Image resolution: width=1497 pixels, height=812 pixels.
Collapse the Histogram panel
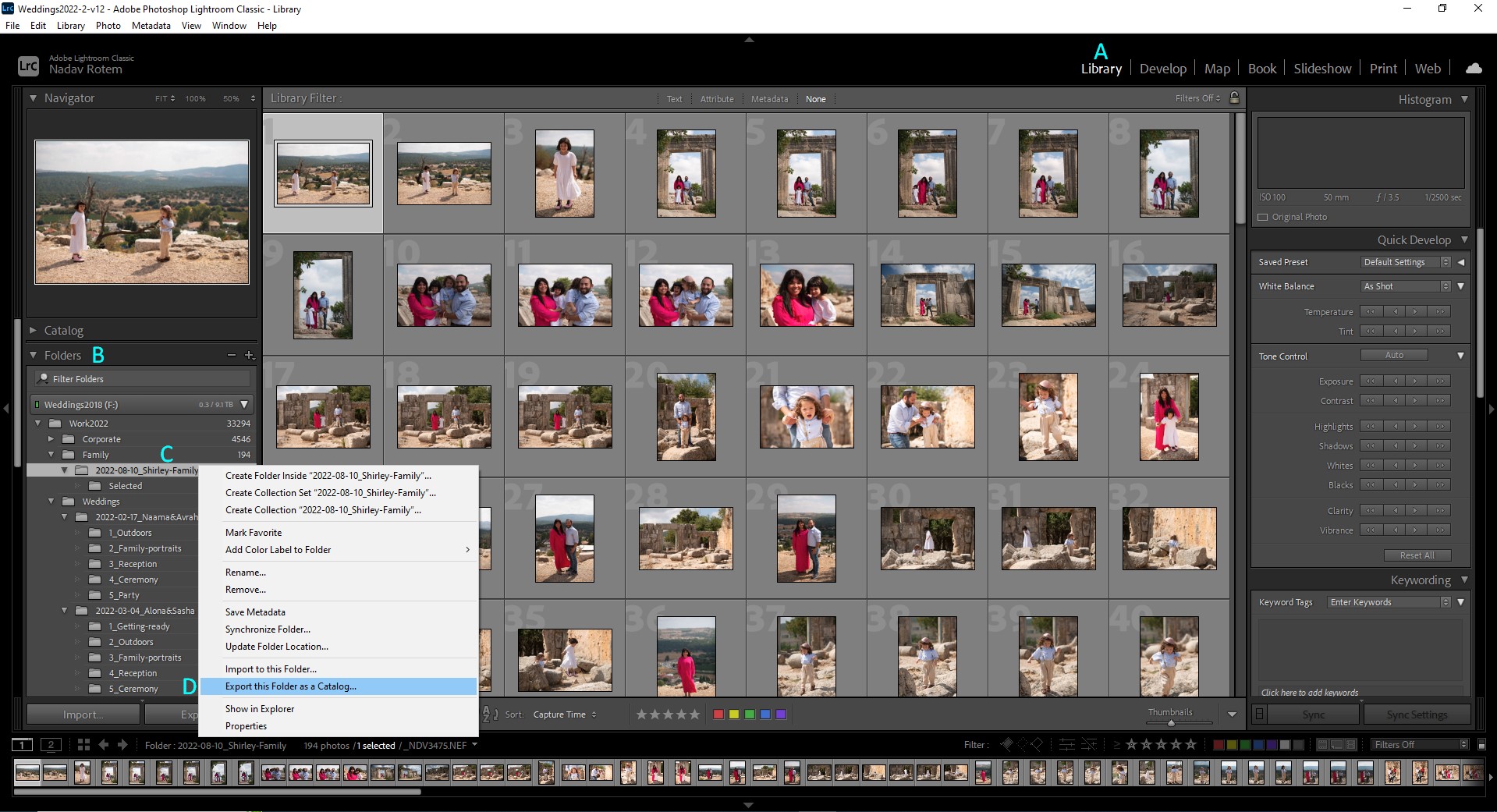pyautogui.click(x=1464, y=99)
